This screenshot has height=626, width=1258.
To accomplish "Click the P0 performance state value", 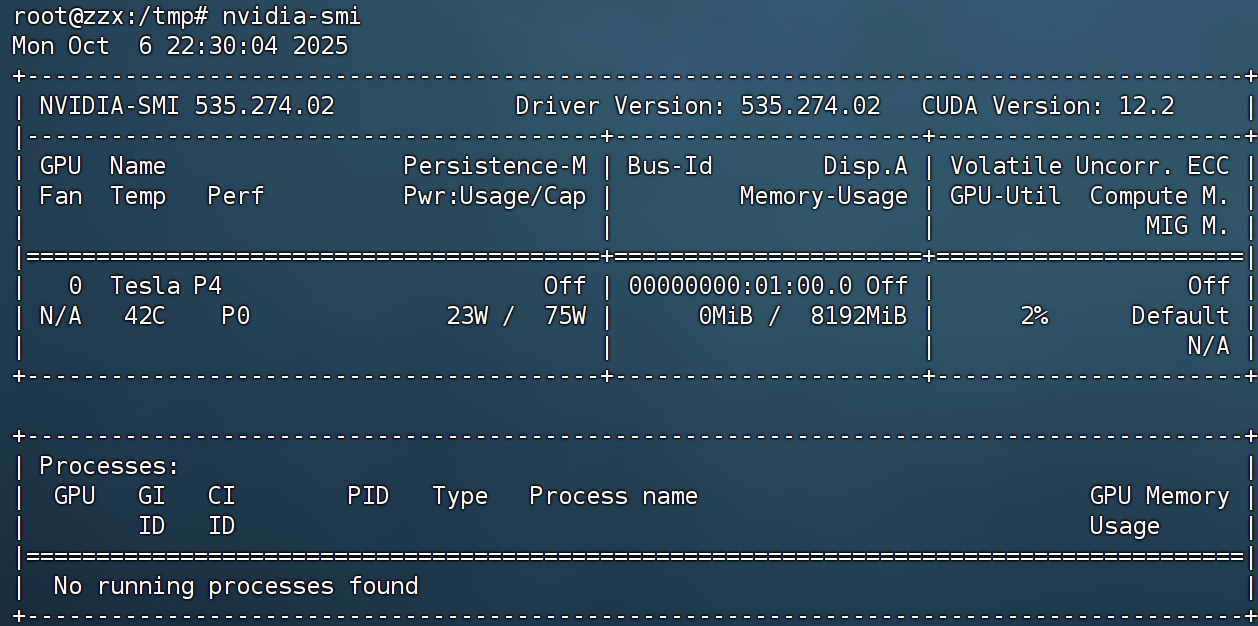I will pos(235,316).
